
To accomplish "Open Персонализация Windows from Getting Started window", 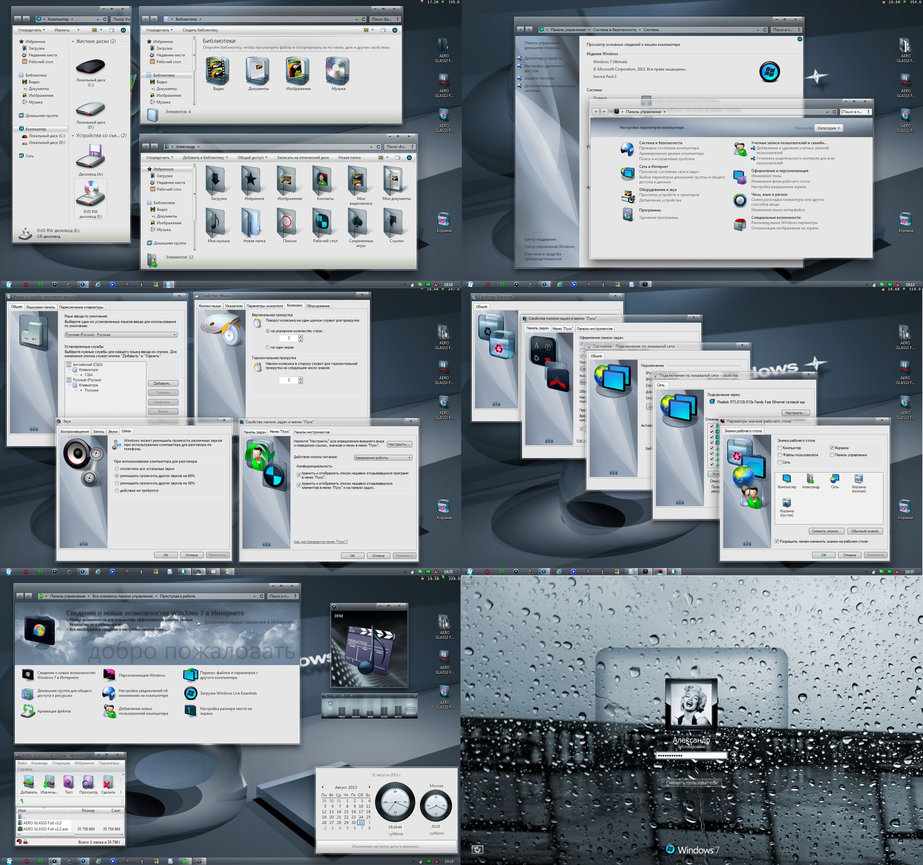I will [108, 675].
